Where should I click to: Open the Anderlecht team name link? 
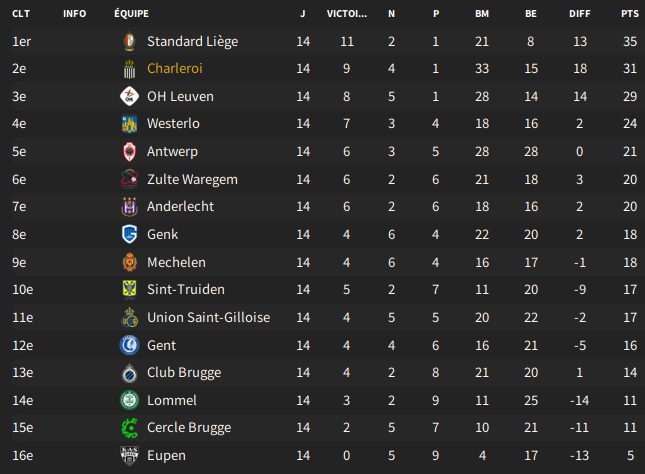[180, 206]
